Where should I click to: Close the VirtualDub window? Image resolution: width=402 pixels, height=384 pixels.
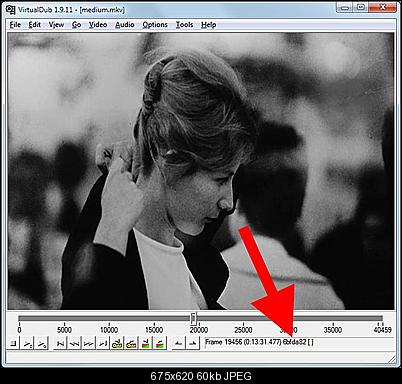click(x=383, y=7)
